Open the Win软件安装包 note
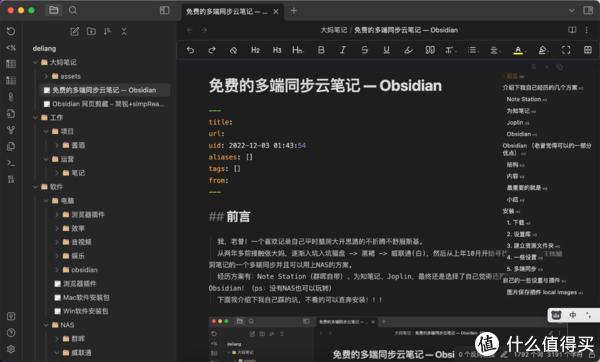The height and width of the screenshot is (362, 600). coord(85,311)
